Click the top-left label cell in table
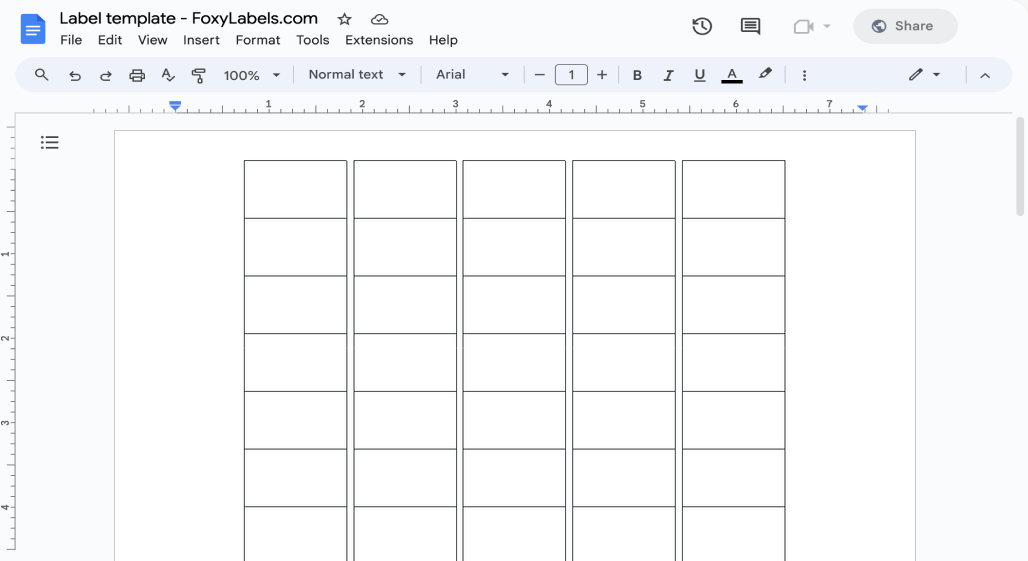This screenshot has width=1028, height=561. coord(296,189)
